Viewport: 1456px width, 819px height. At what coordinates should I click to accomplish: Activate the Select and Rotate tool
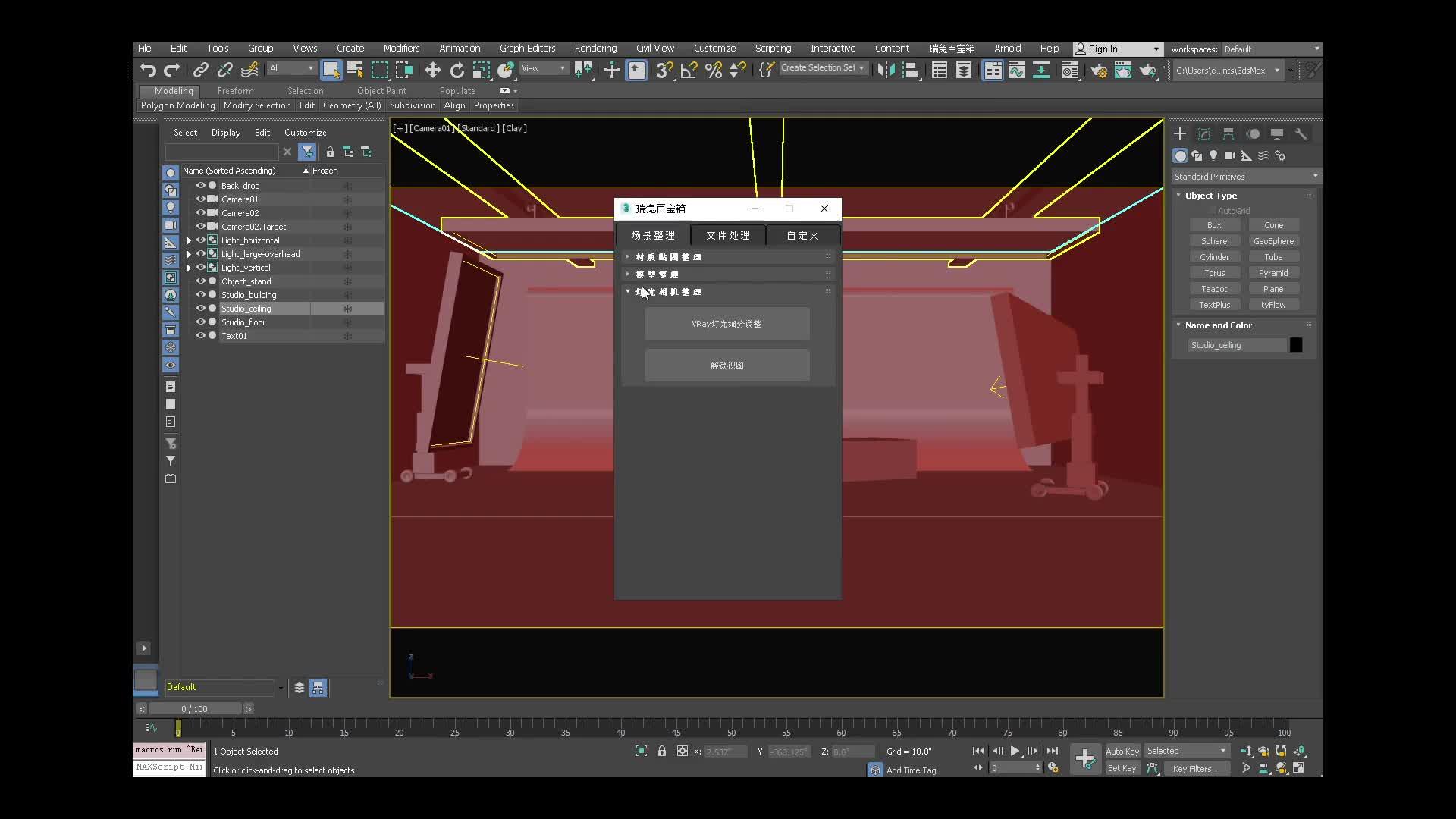point(457,70)
